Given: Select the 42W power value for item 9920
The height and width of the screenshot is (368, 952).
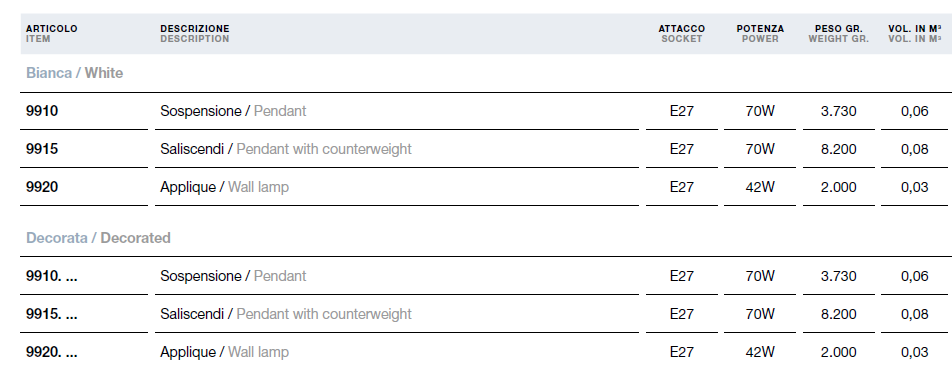Looking at the screenshot, I should point(760,187).
